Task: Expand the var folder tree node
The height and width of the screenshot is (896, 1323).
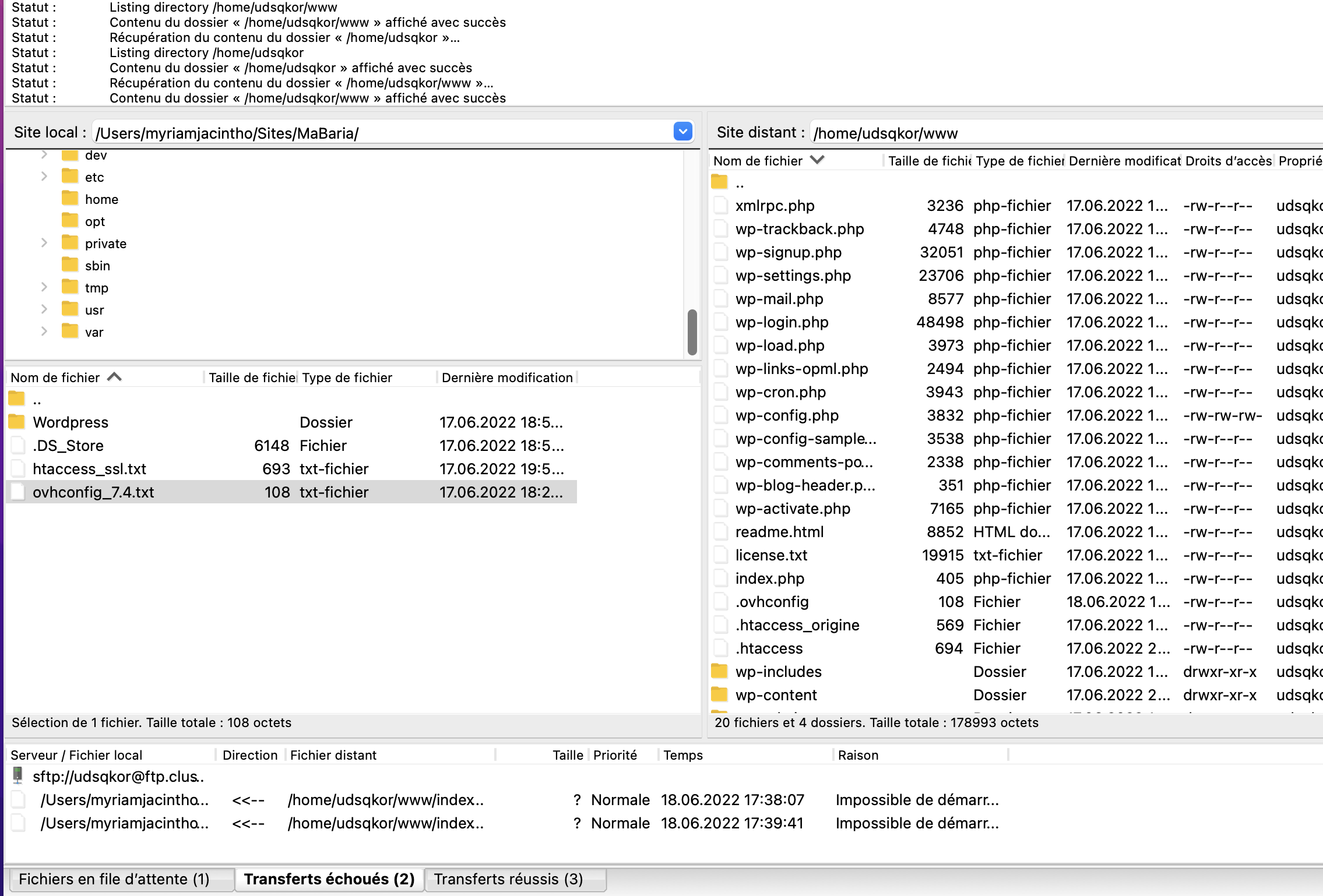Action: tap(44, 331)
